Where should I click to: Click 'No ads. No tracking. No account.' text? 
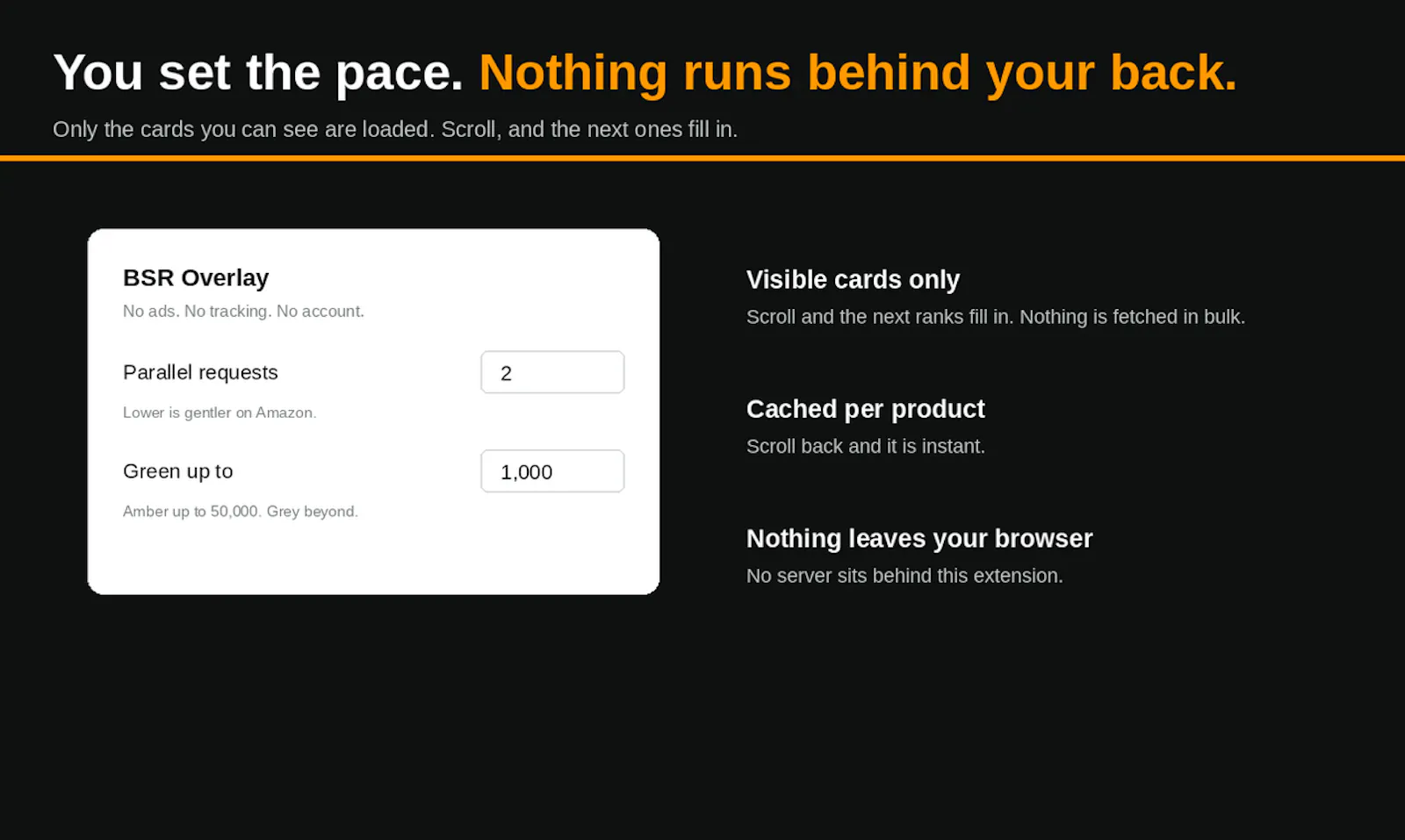coord(243,312)
